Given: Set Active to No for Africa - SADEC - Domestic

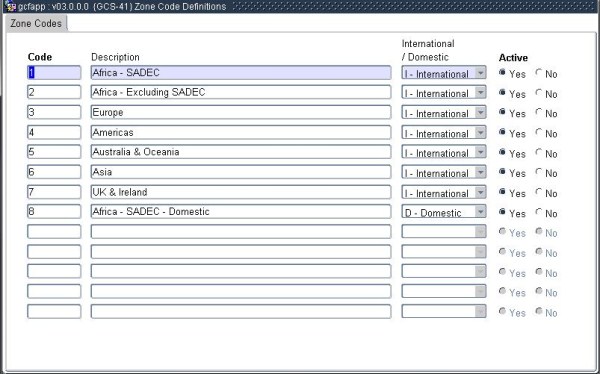Looking at the screenshot, I should 539,212.
